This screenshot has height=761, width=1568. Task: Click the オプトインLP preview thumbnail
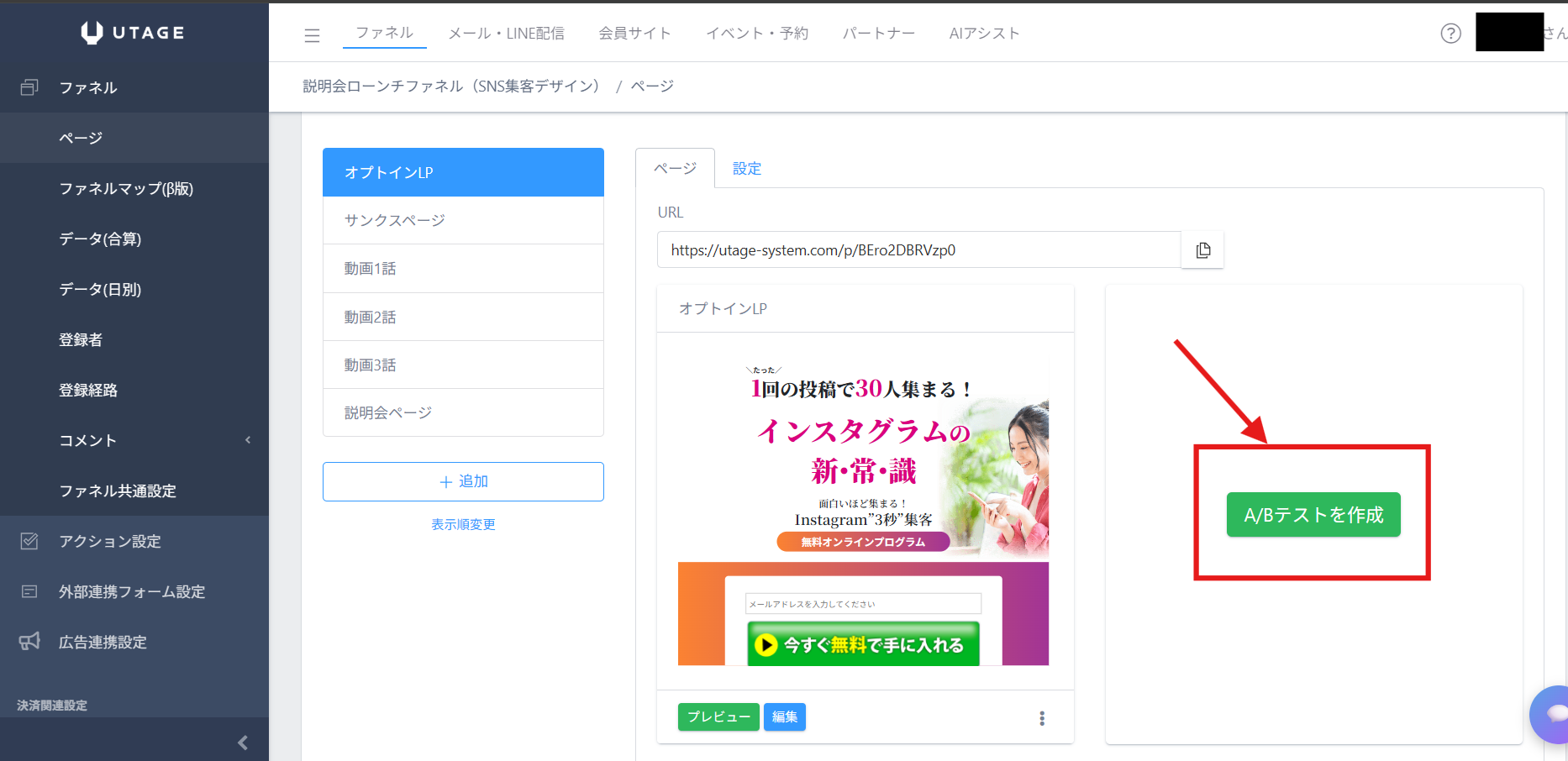[x=863, y=512]
